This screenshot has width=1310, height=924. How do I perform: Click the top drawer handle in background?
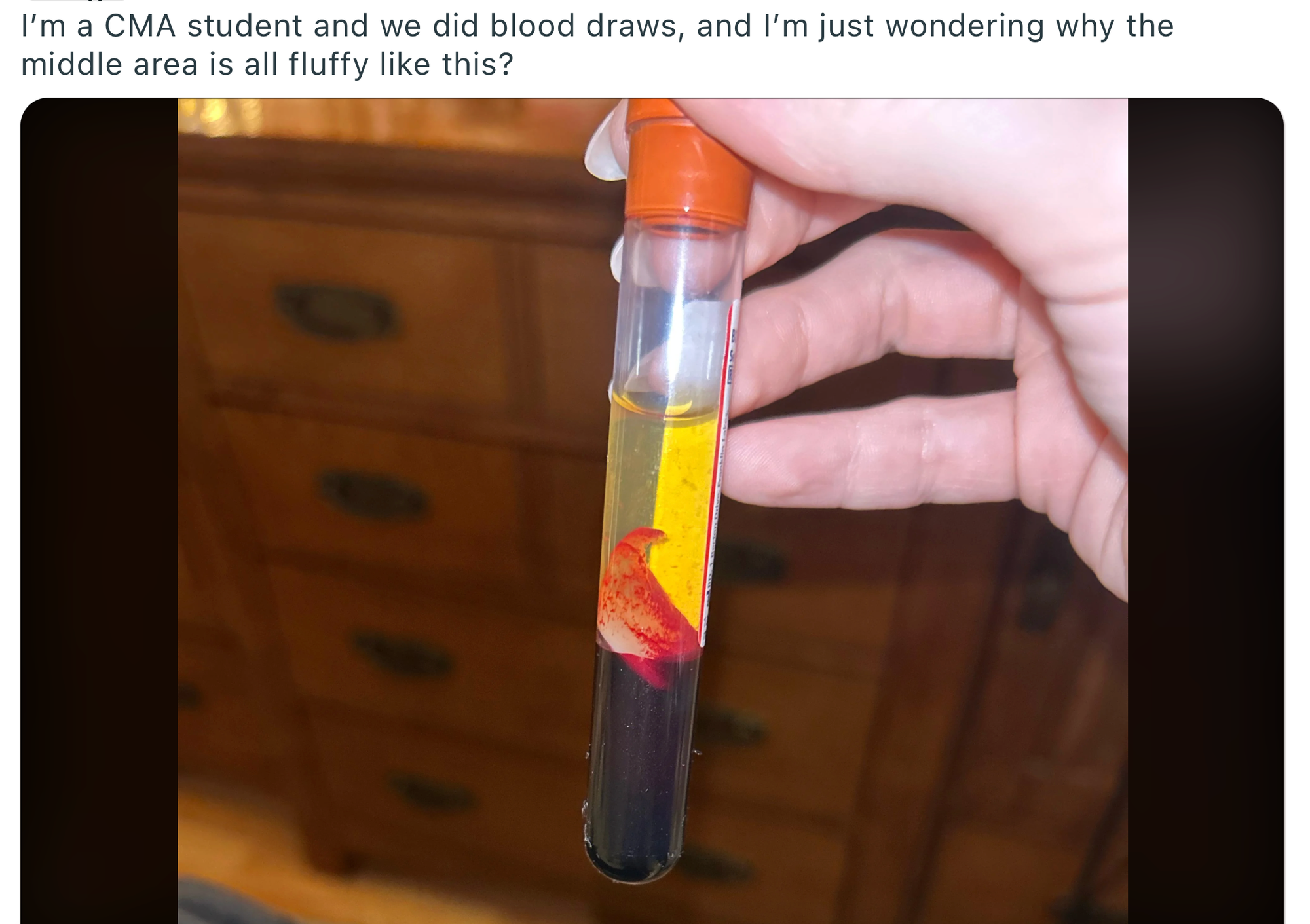337,312
